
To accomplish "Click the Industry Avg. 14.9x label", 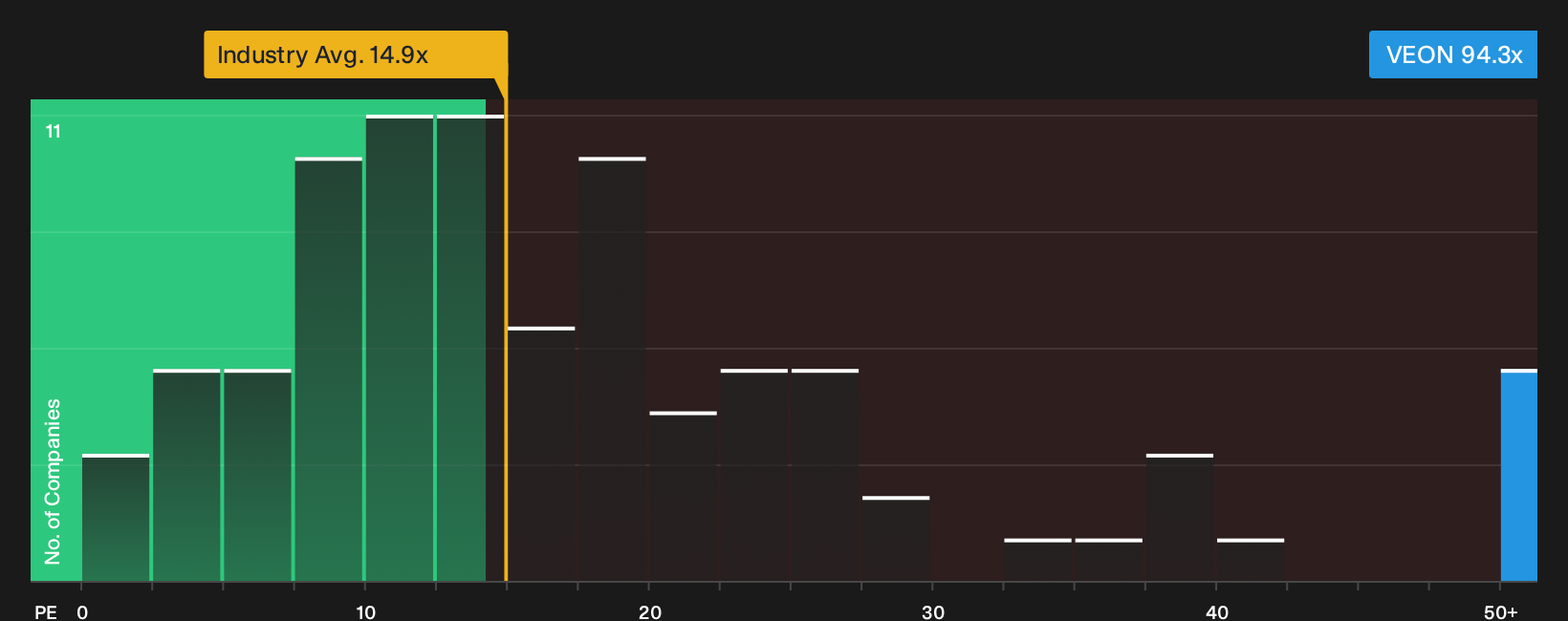I will tap(356, 54).
